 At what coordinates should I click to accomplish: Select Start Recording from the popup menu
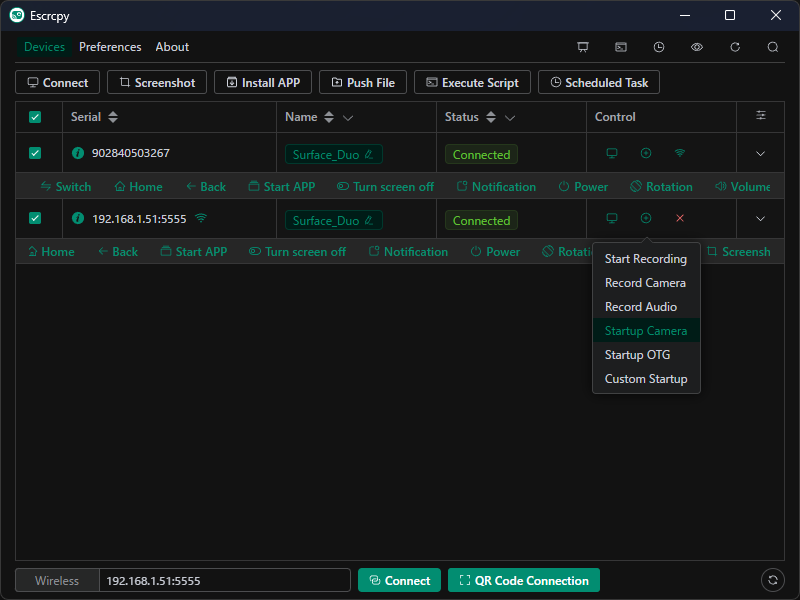pyautogui.click(x=646, y=259)
